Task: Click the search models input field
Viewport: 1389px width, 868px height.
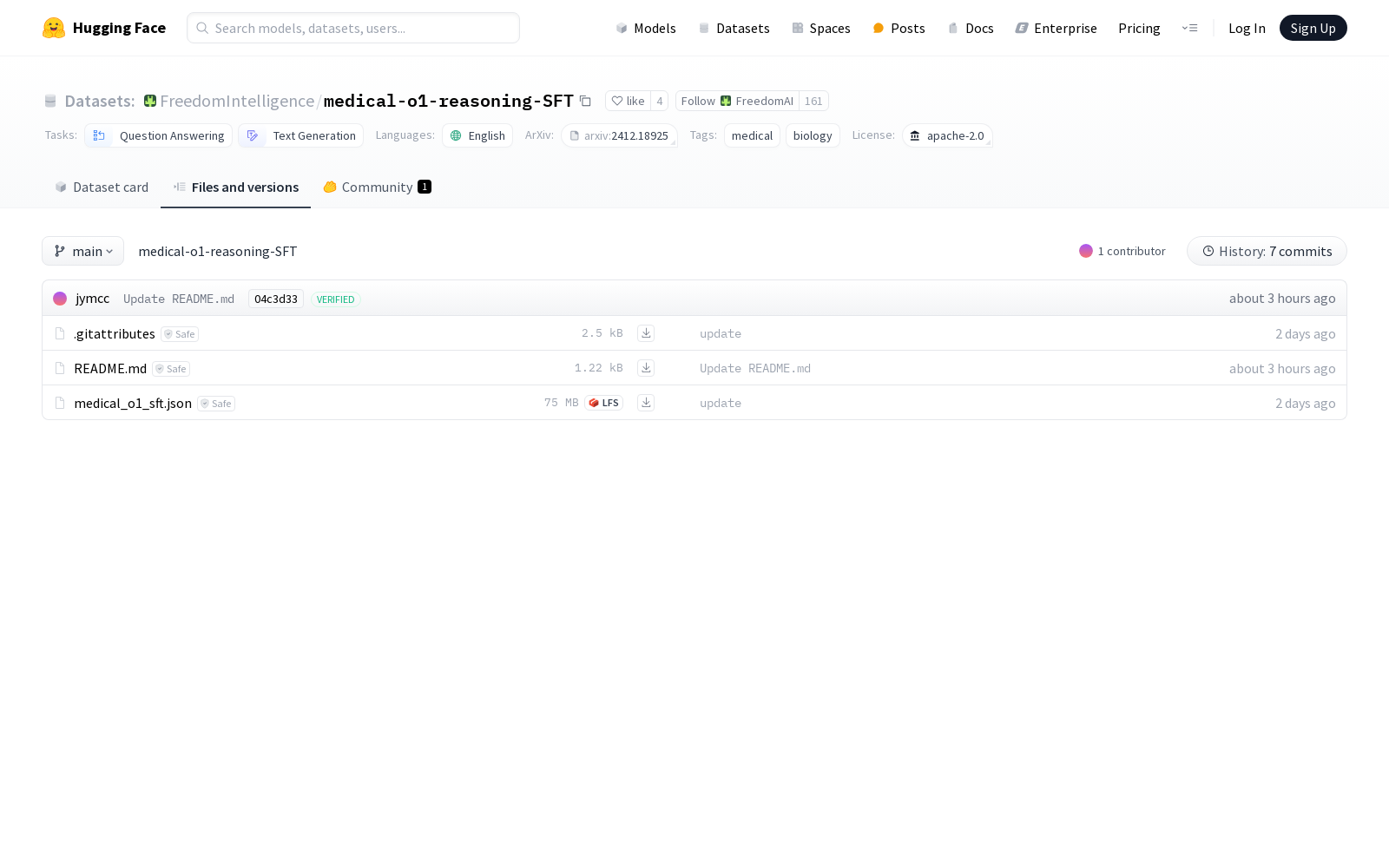Action: click(352, 27)
